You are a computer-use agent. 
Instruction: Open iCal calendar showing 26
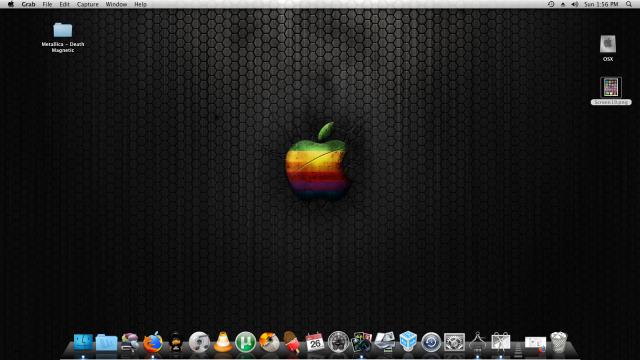point(315,342)
